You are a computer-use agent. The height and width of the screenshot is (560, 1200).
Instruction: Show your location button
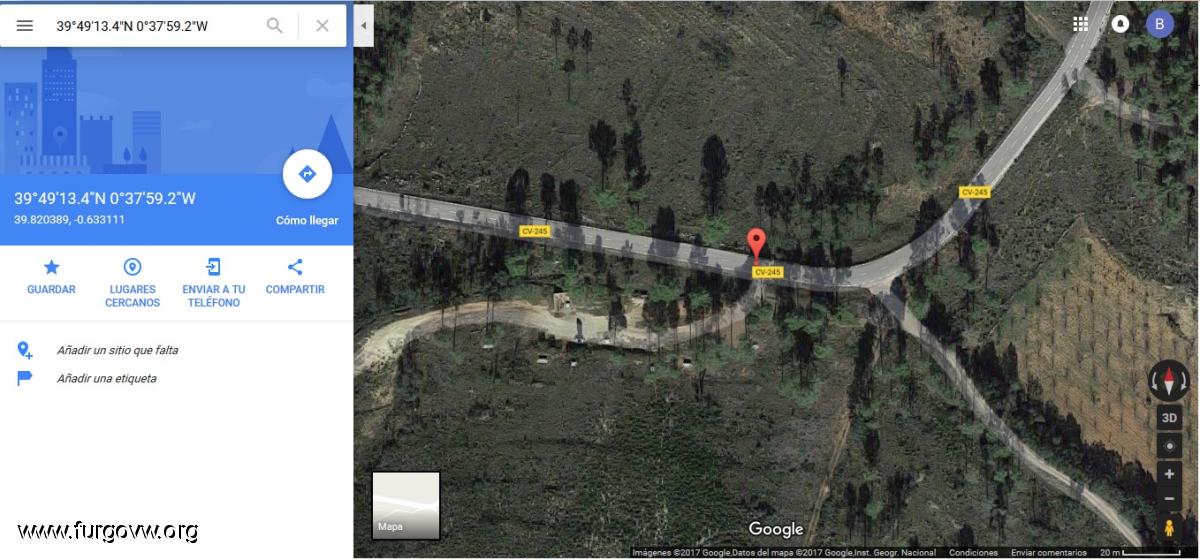point(1169,446)
